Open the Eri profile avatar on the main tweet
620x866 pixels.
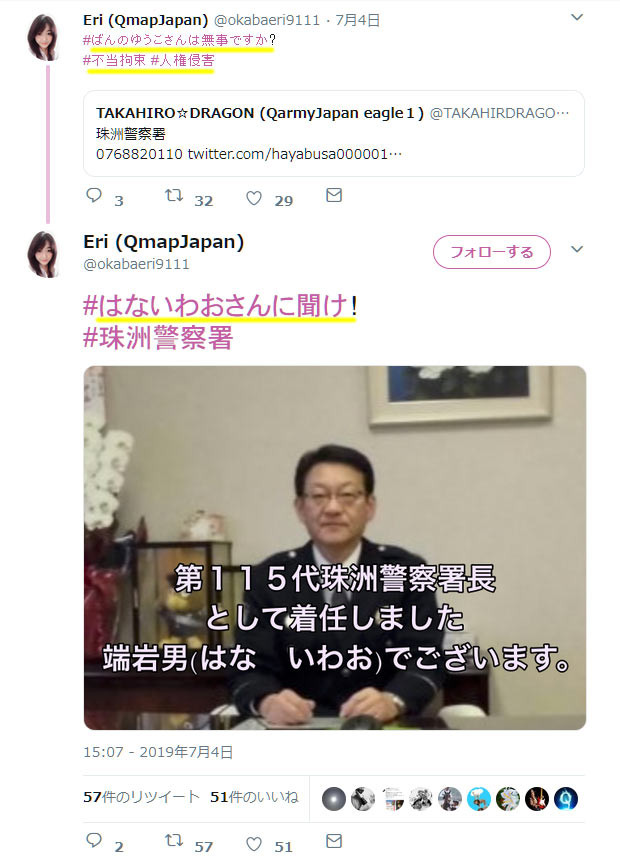coord(43,254)
